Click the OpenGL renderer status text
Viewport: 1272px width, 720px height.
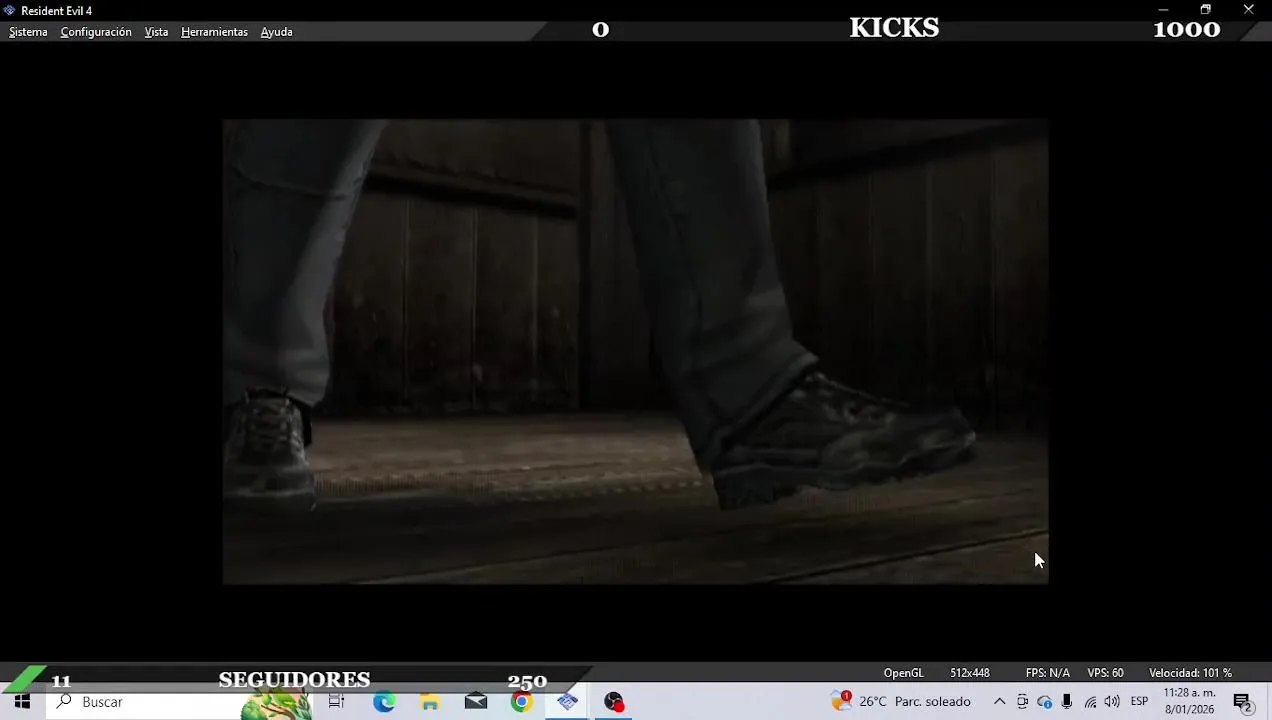903,673
